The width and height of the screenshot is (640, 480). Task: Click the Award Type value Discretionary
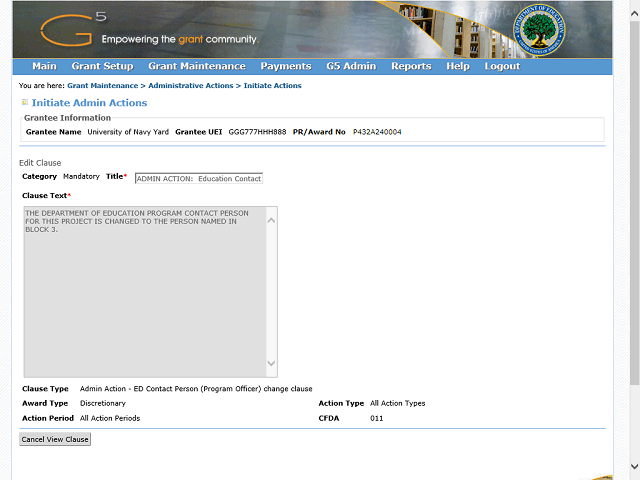[103, 403]
